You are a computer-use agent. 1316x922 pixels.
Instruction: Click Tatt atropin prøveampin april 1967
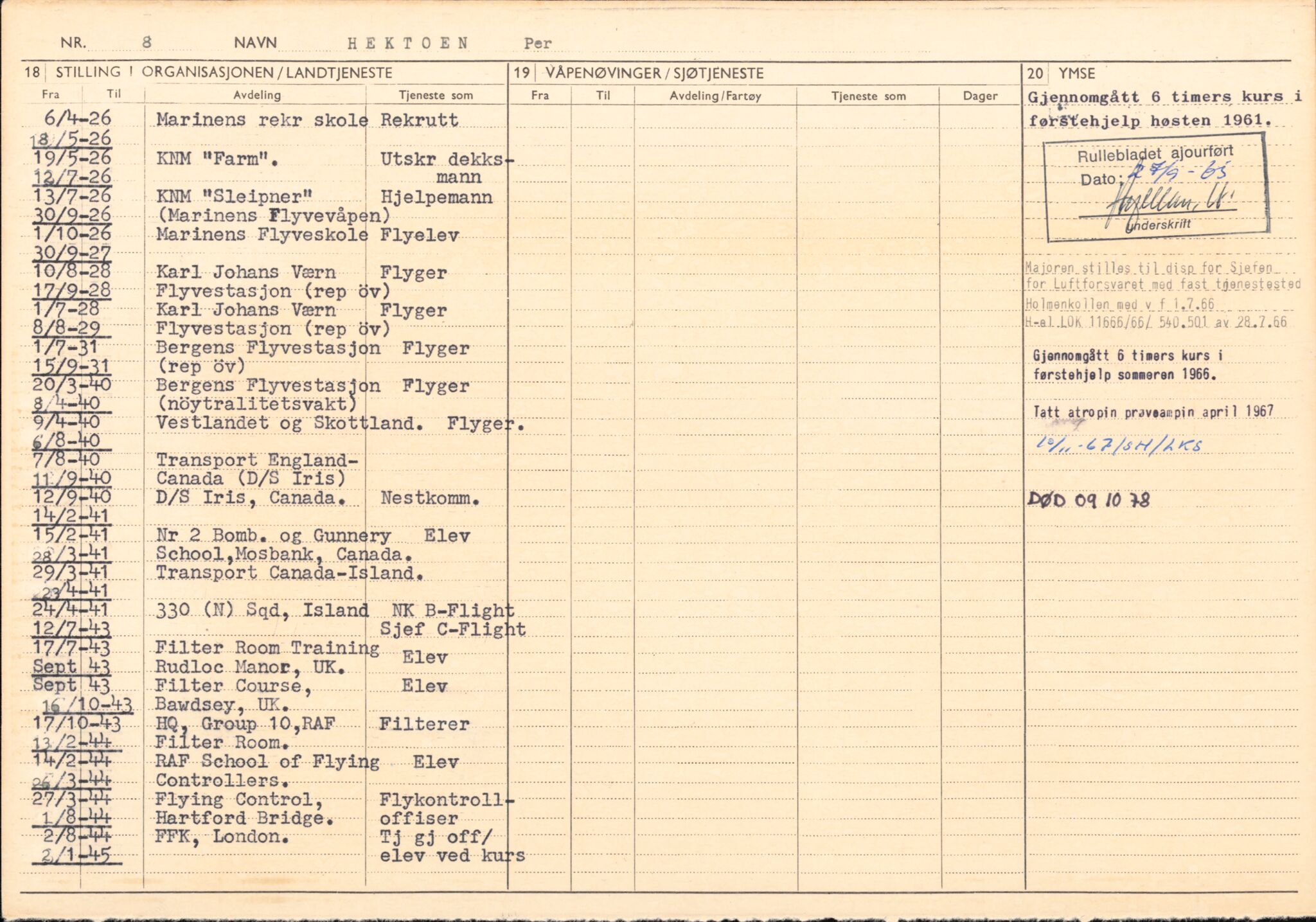(1153, 412)
